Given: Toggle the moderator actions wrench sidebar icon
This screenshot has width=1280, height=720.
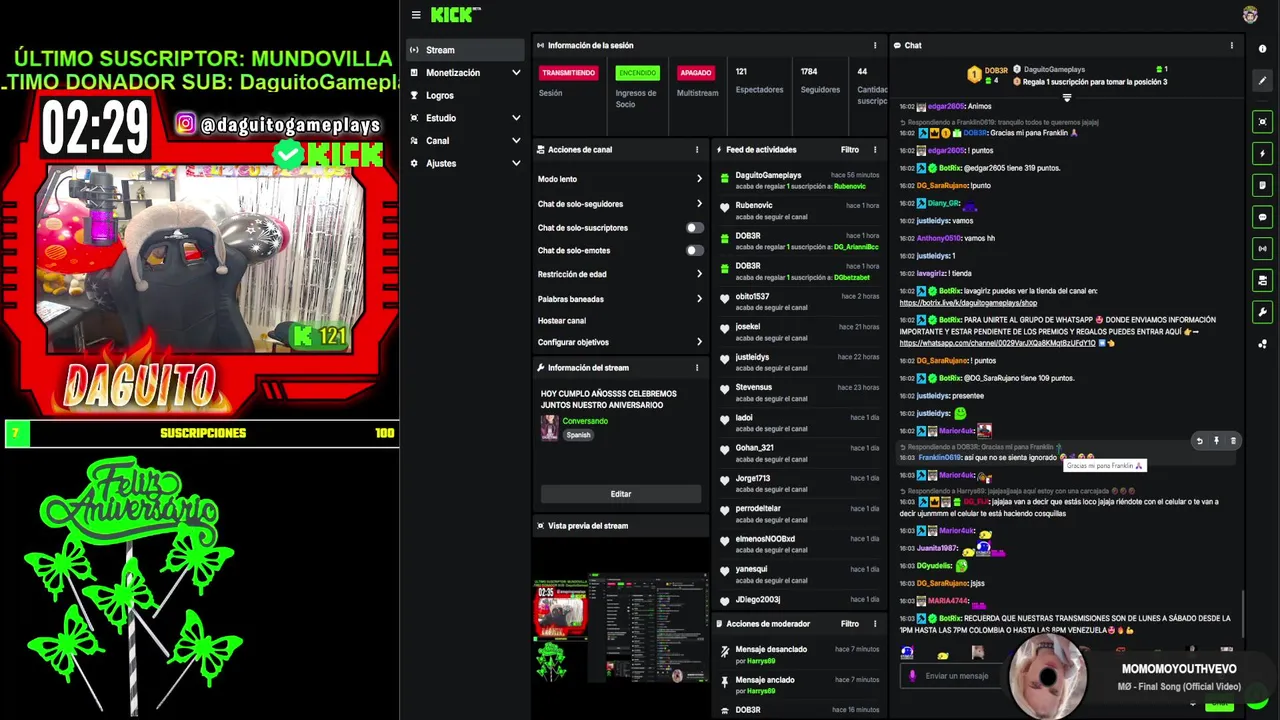Looking at the screenshot, I should pyautogui.click(x=1262, y=312).
